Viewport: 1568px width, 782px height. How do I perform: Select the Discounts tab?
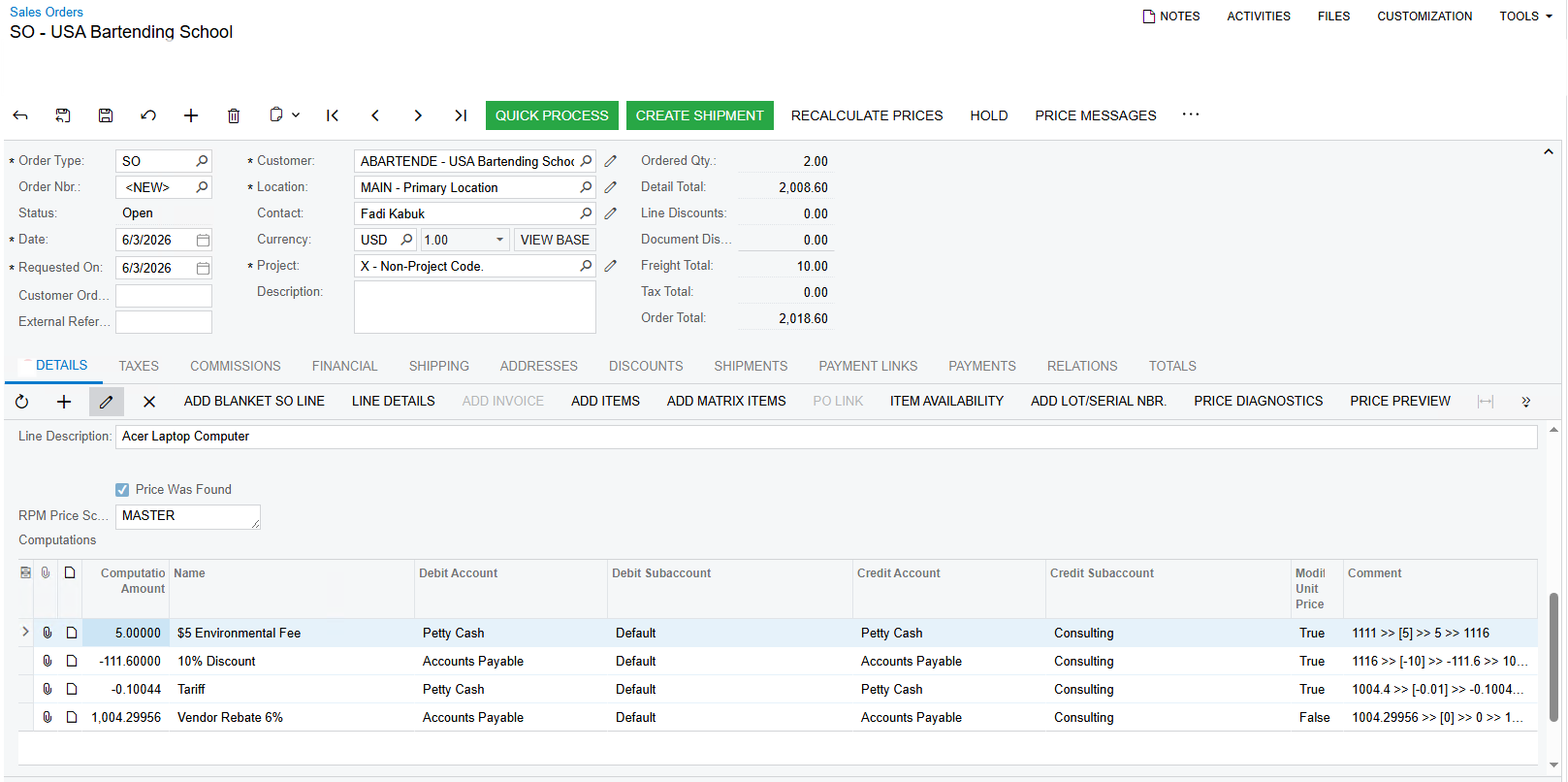(x=646, y=366)
